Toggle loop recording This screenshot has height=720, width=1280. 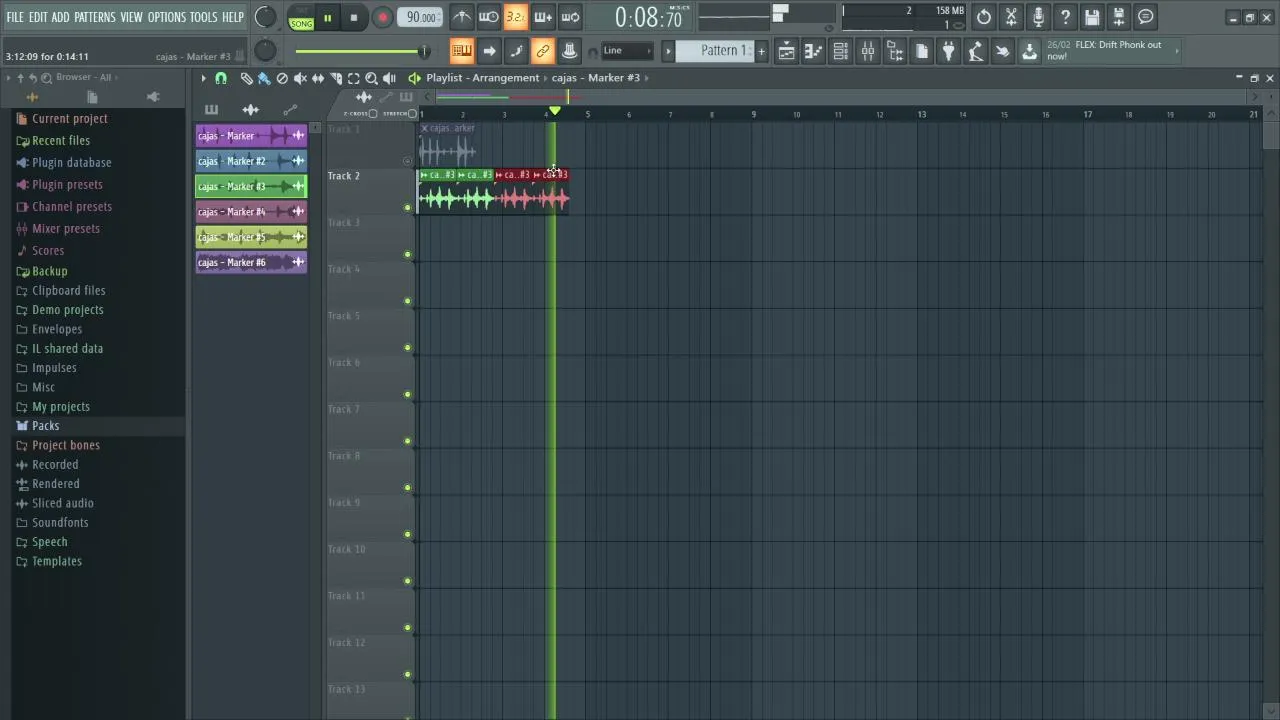tap(570, 17)
